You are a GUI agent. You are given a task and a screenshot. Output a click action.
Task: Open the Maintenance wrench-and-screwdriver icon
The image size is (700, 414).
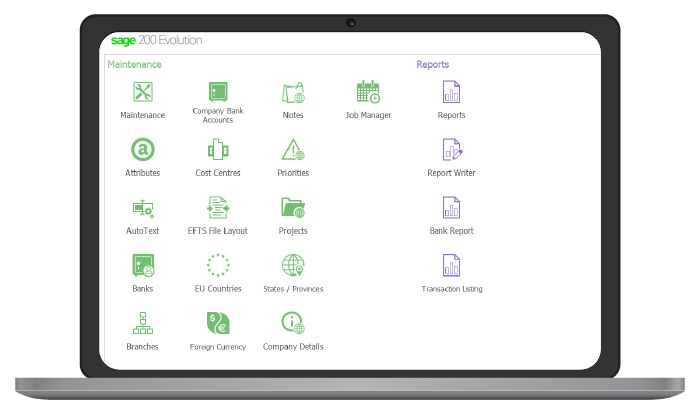point(143,92)
